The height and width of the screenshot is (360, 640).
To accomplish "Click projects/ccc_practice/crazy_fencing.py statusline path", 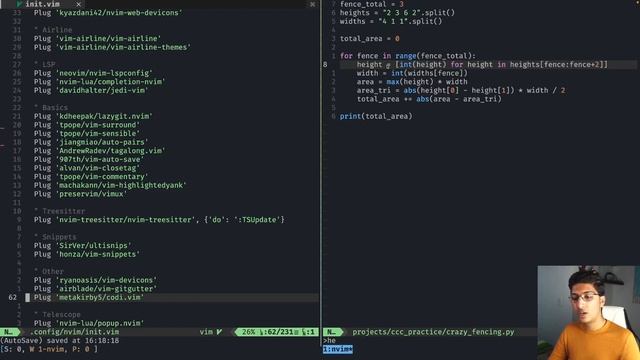I will click(x=433, y=332).
